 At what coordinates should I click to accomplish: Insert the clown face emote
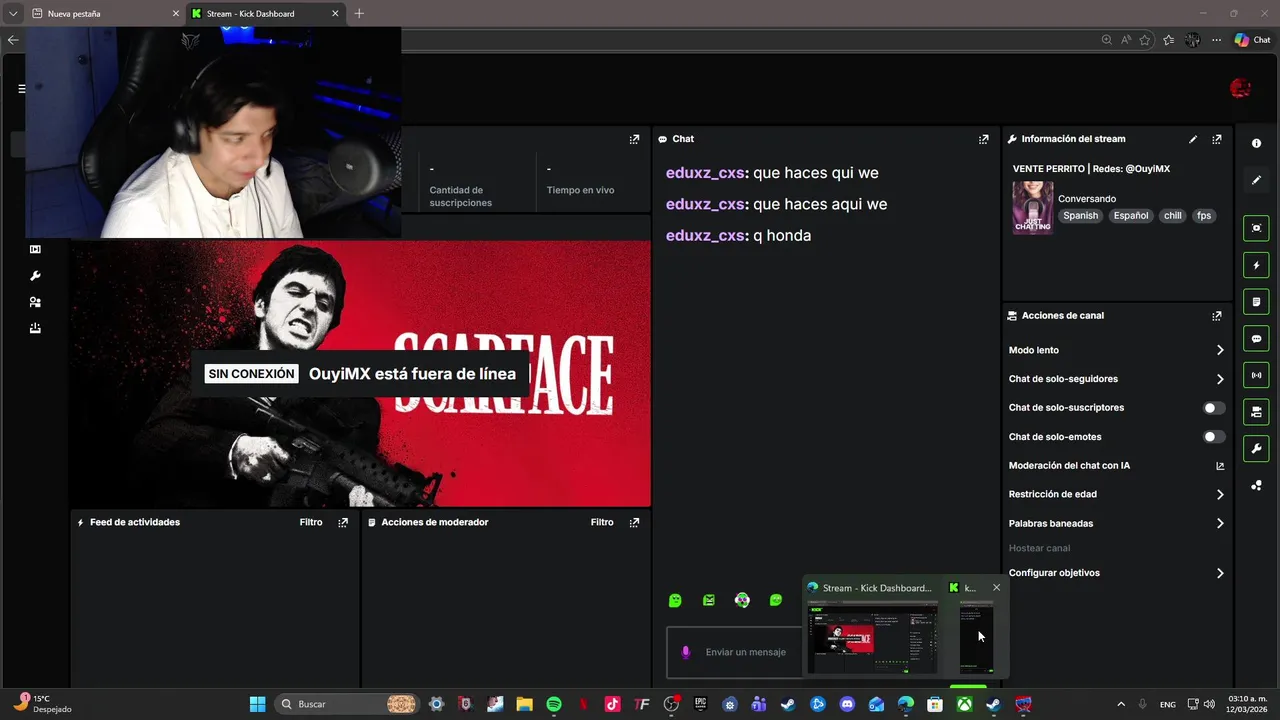(742, 600)
